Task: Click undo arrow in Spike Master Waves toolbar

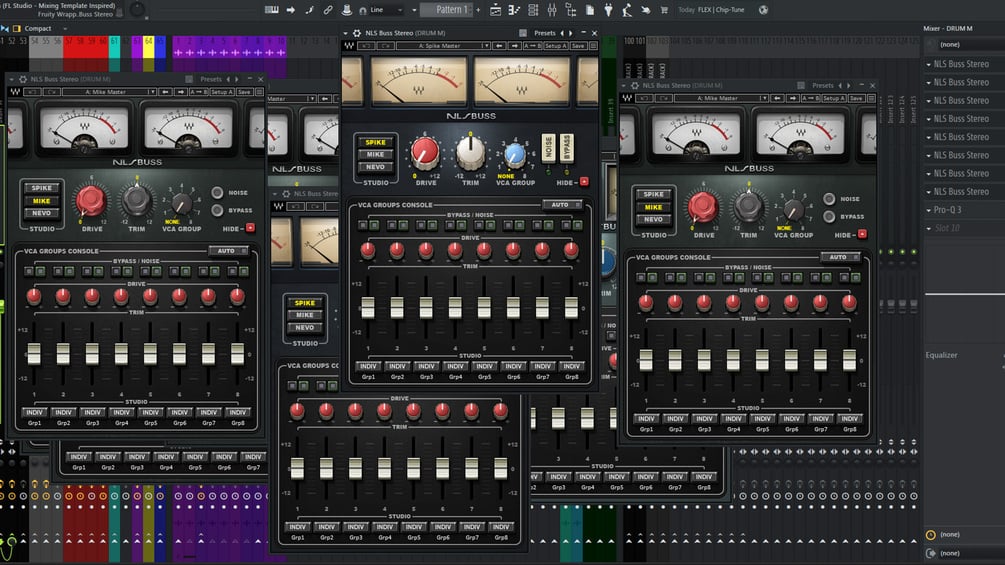Action: click(366, 45)
